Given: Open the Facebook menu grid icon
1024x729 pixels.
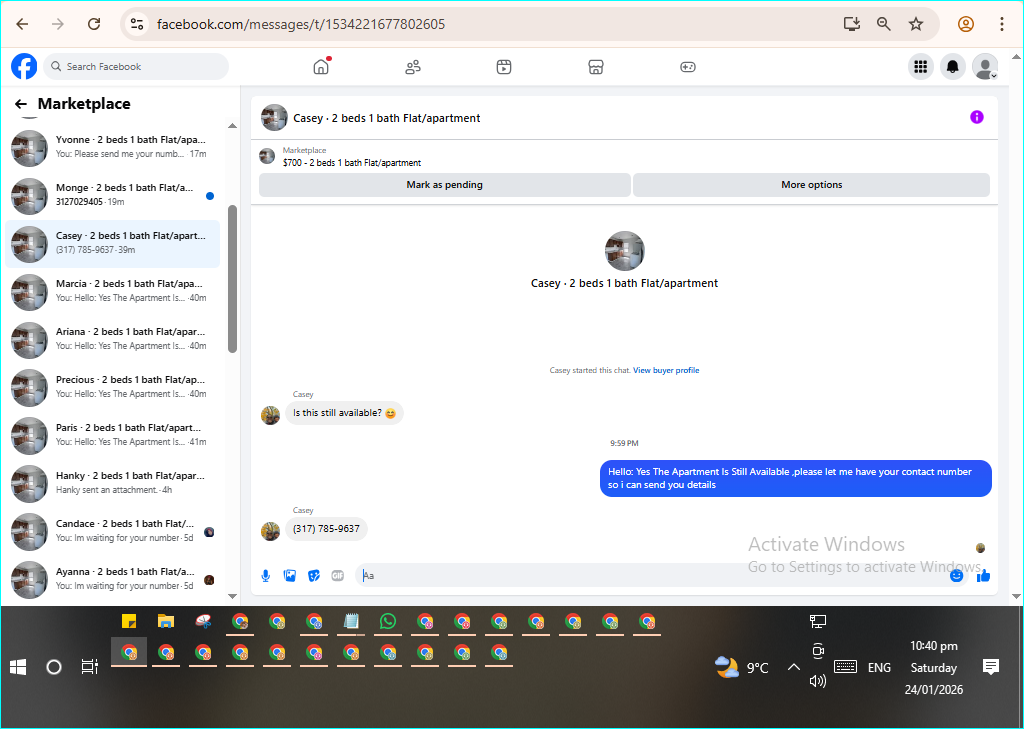Looking at the screenshot, I should [x=921, y=67].
